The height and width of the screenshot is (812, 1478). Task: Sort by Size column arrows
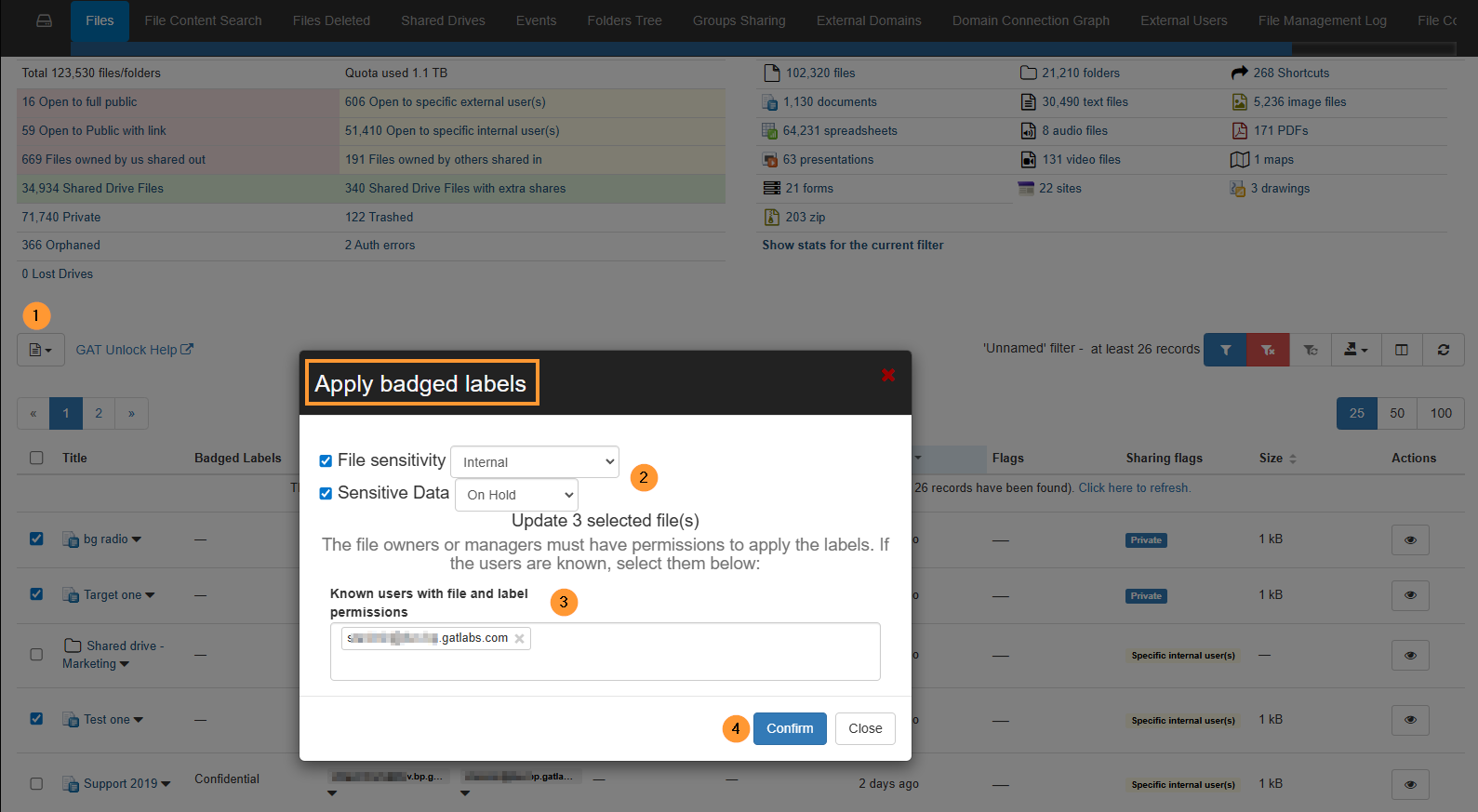1292,459
